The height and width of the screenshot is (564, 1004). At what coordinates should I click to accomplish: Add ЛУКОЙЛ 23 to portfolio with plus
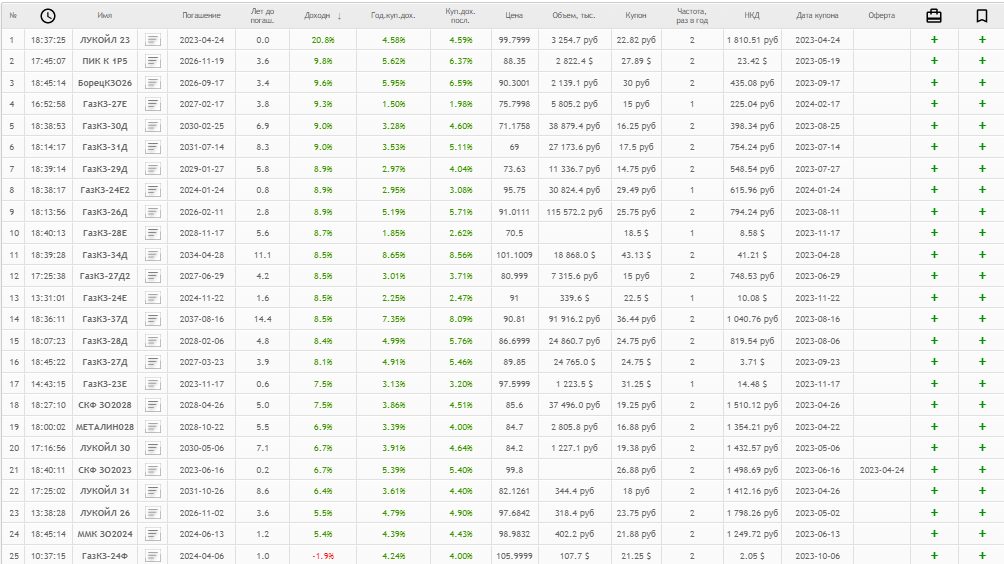[x=934, y=40]
